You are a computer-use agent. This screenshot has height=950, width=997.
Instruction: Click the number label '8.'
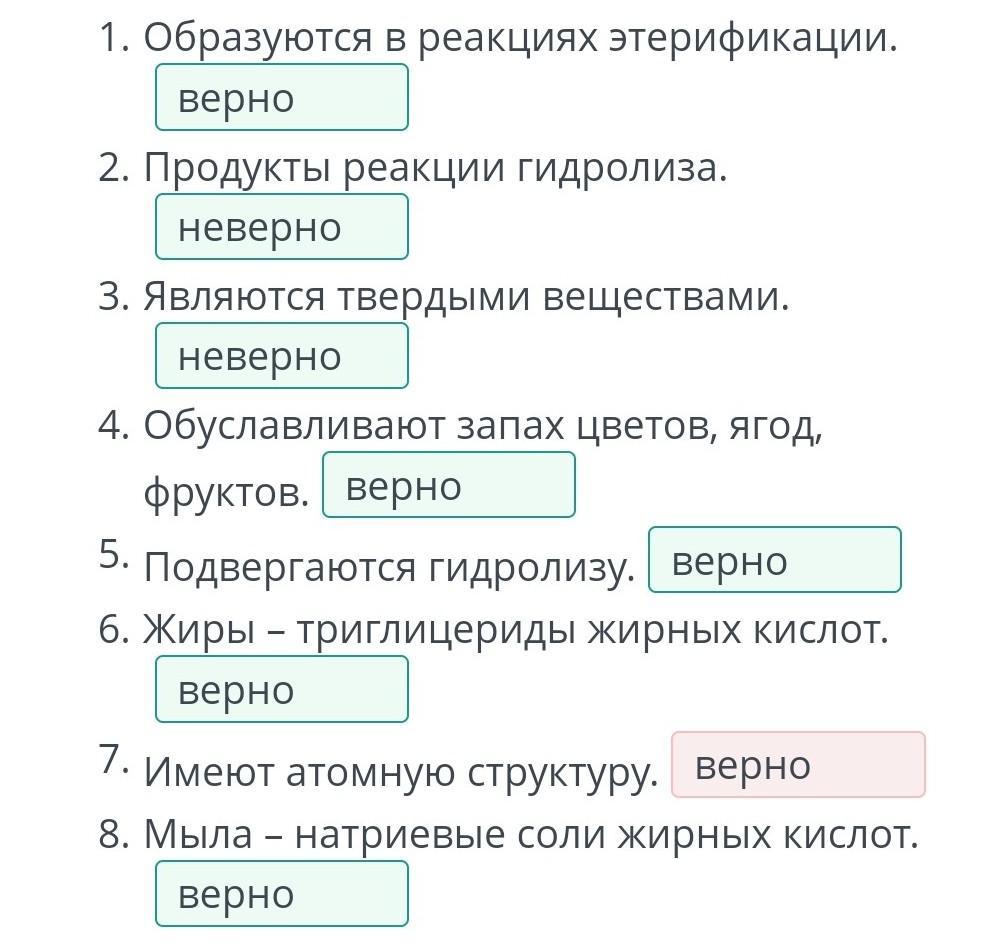point(114,835)
